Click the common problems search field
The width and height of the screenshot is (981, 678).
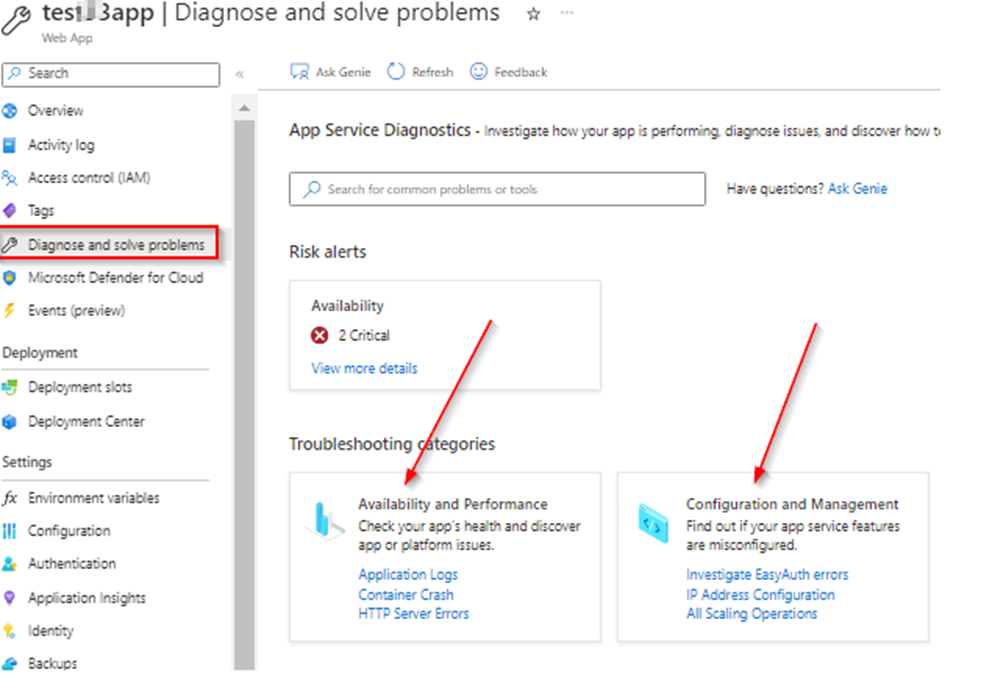[x=496, y=189]
